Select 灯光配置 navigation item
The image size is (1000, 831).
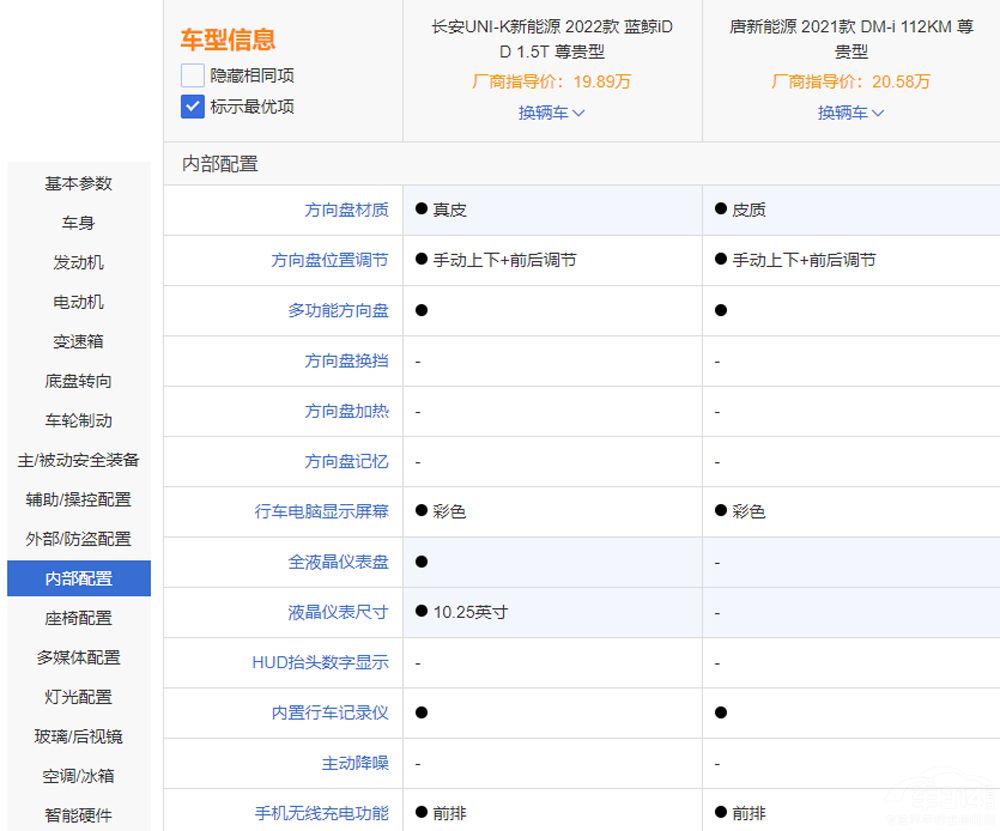(x=77, y=697)
